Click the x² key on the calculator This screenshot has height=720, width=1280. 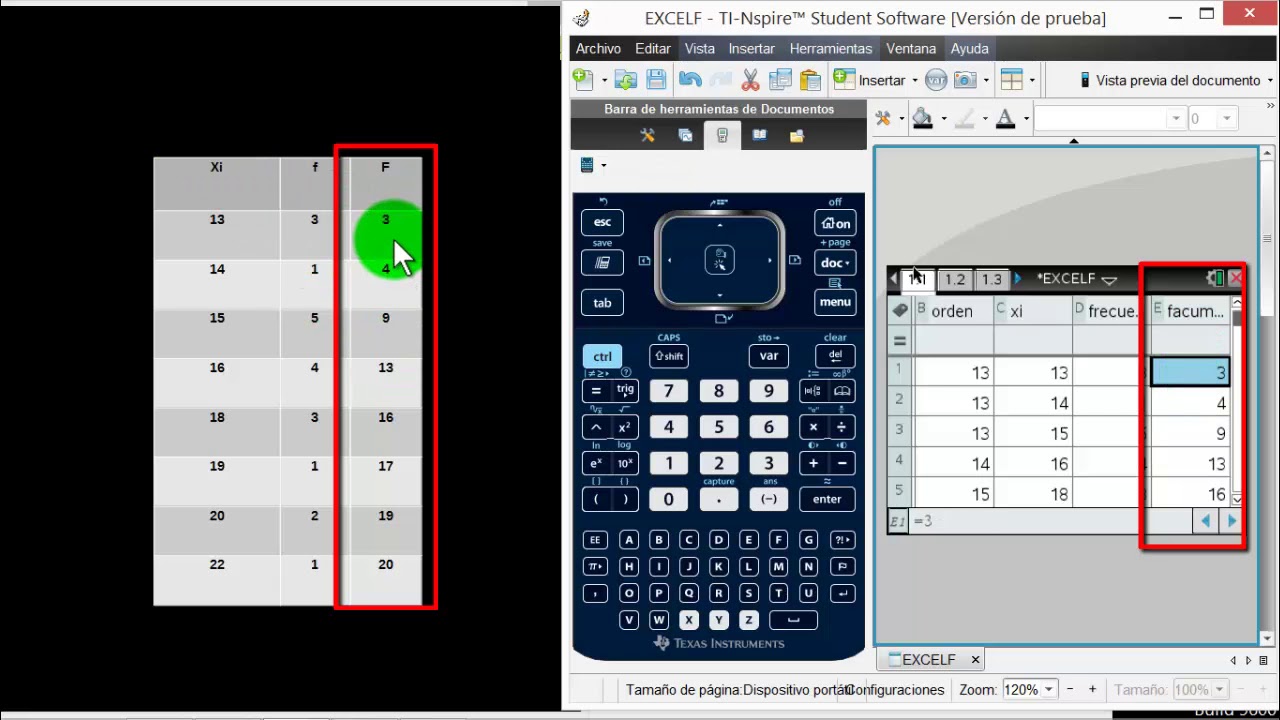pyautogui.click(x=625, y=427)
